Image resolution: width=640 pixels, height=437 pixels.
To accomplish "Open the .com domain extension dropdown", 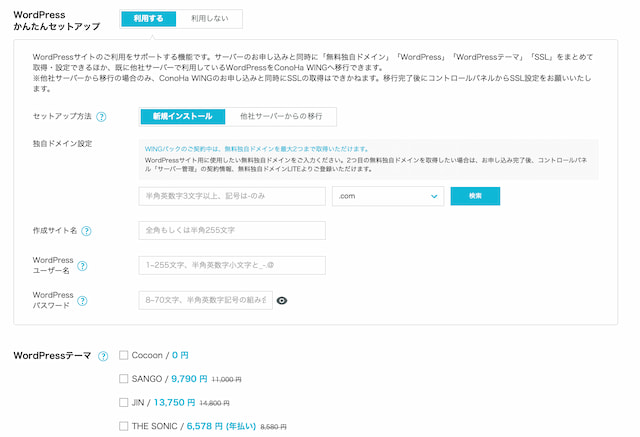I will tap(388, 196).
